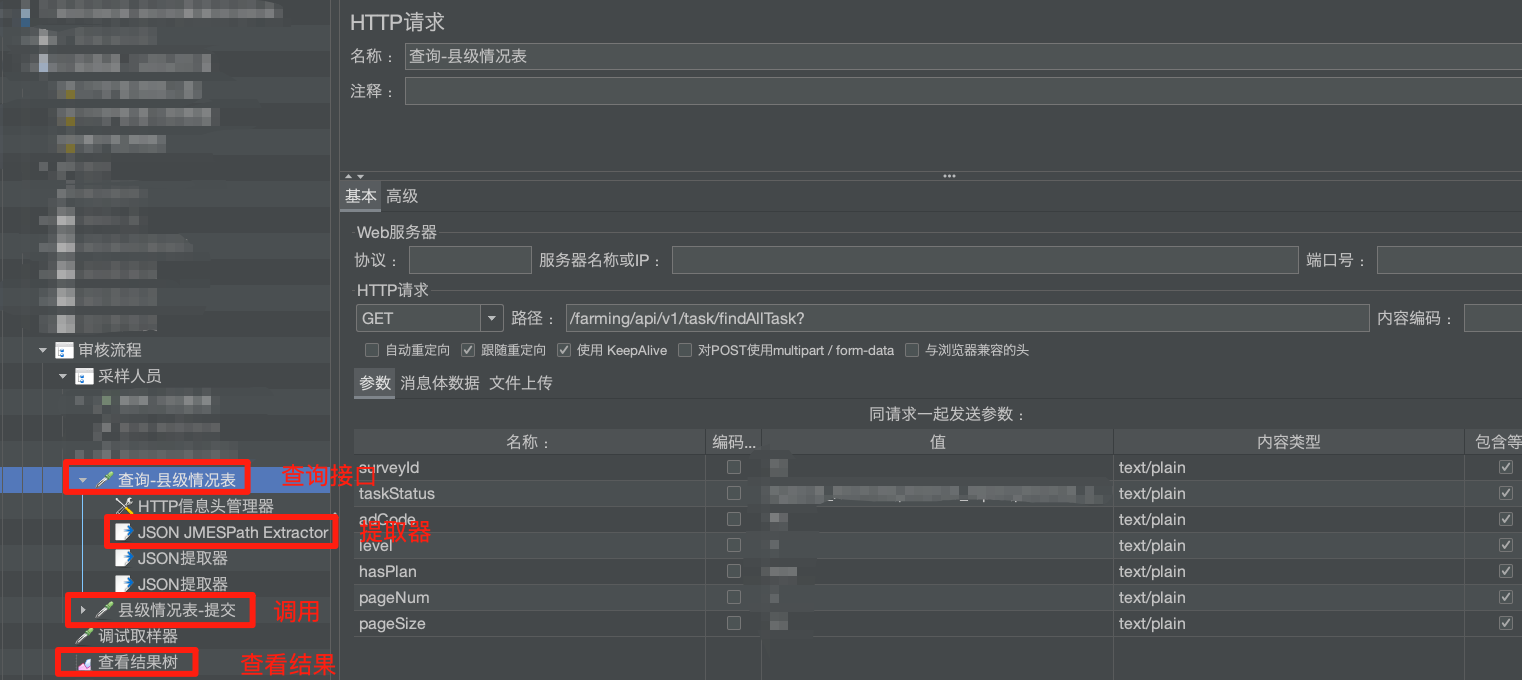The height and width of the screenshot is (680, 1522).
Task: Collapse the 采样人员 tree node
Action: 63,376
